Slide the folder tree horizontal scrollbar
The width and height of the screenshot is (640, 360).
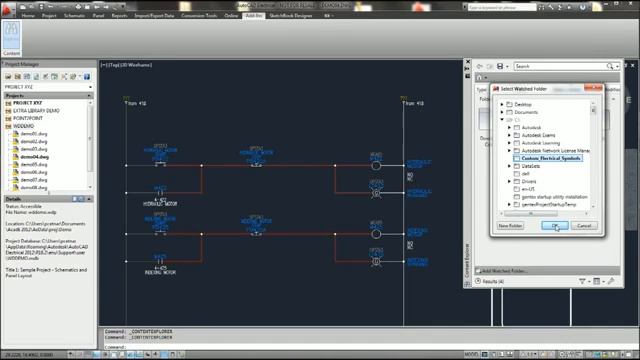[x=531, y=213]
